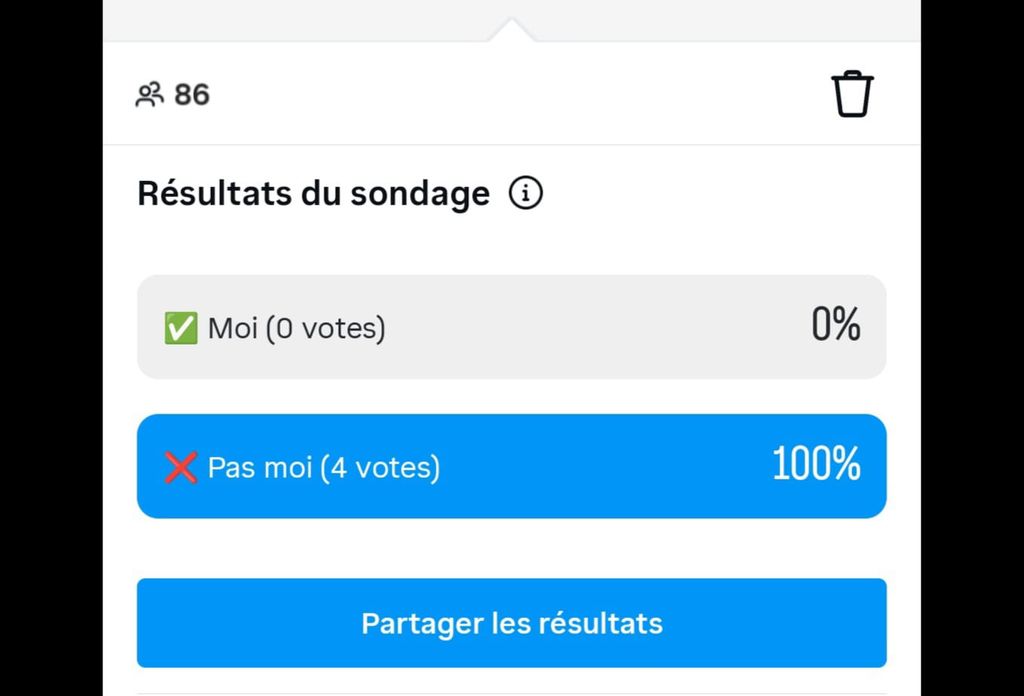Tap the gray strip above the results panel
Viewport: 1024px width, 696px height.
coord(294,20)
